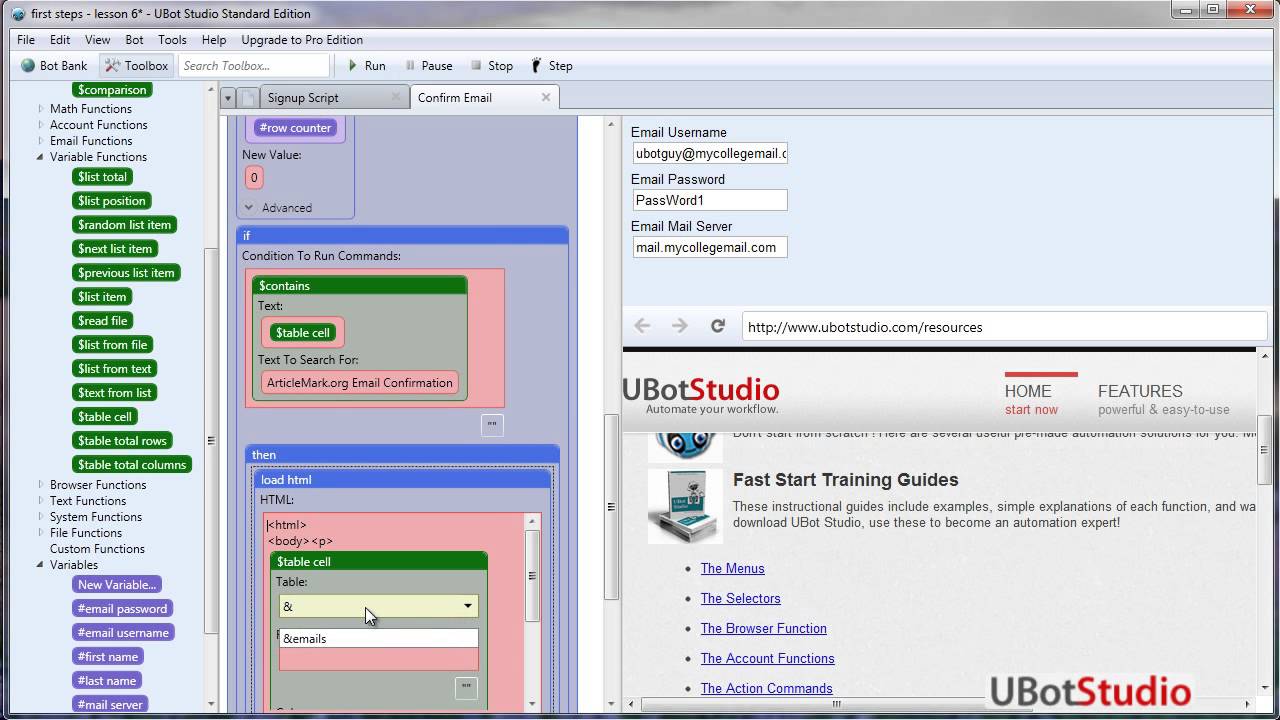Click the Email Password field
Viewport: 1280px width, 720px height.
point(710,200)
